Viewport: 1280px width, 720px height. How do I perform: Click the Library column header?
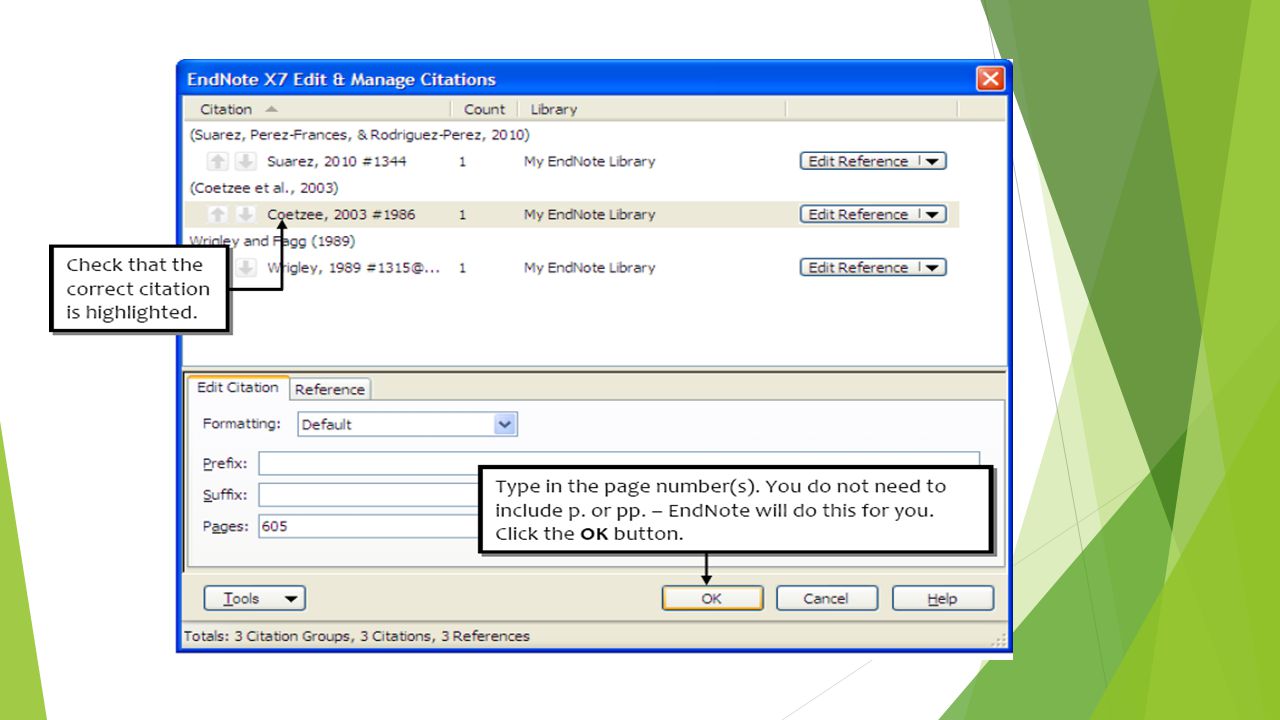click(x=652, y=109)
